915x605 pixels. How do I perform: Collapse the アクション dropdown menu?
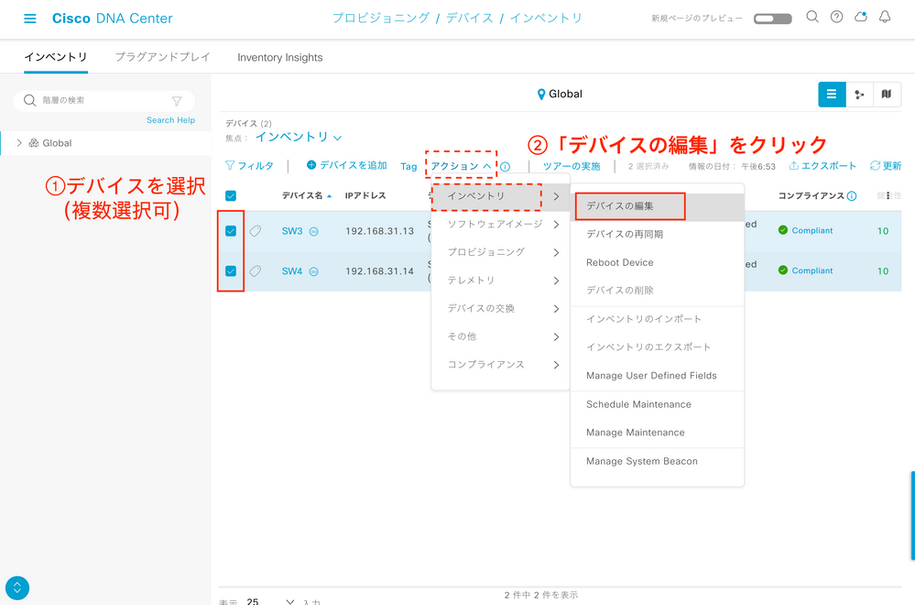[x=461, y=166]
